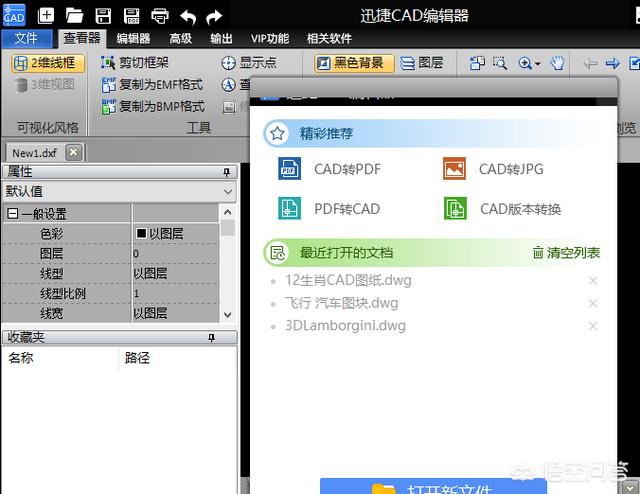Screen dimensions: 640x494
Task: Open 3DLamborgini.dwg recent file
Action: 345,326
